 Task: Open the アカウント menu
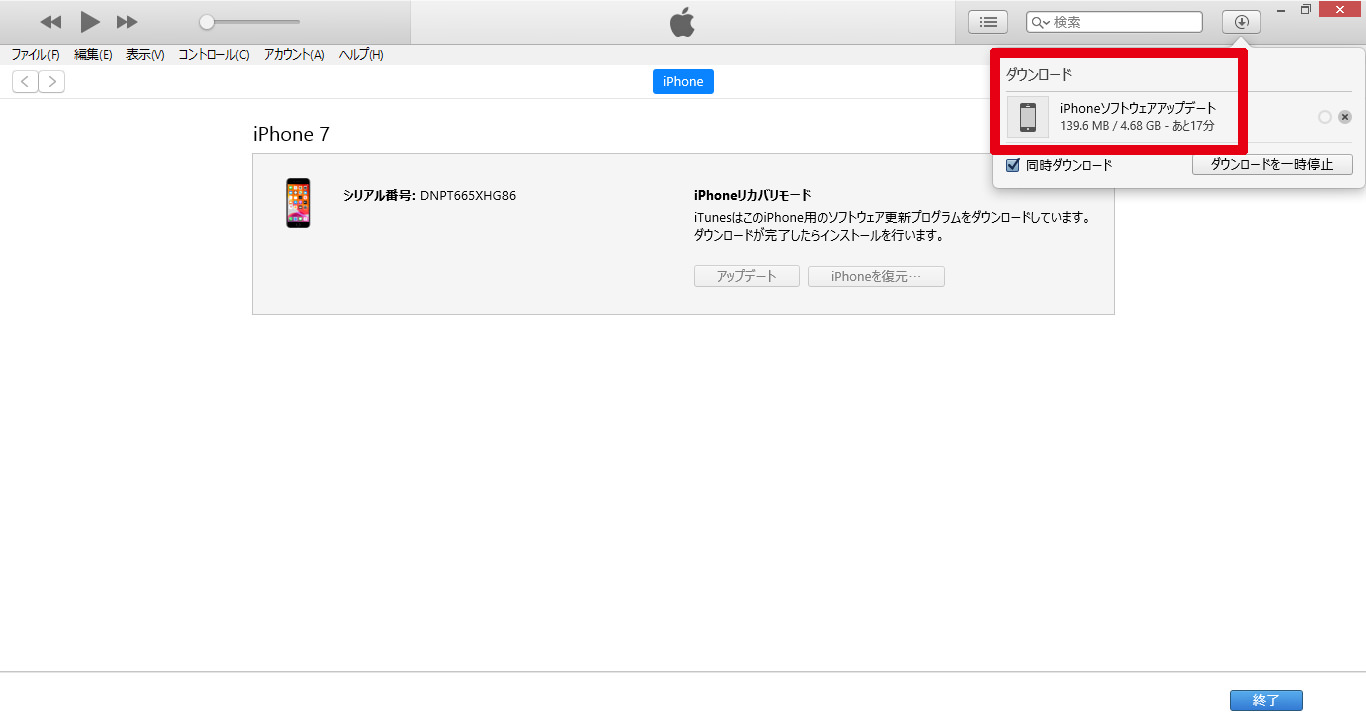click(x=294, y=55)
